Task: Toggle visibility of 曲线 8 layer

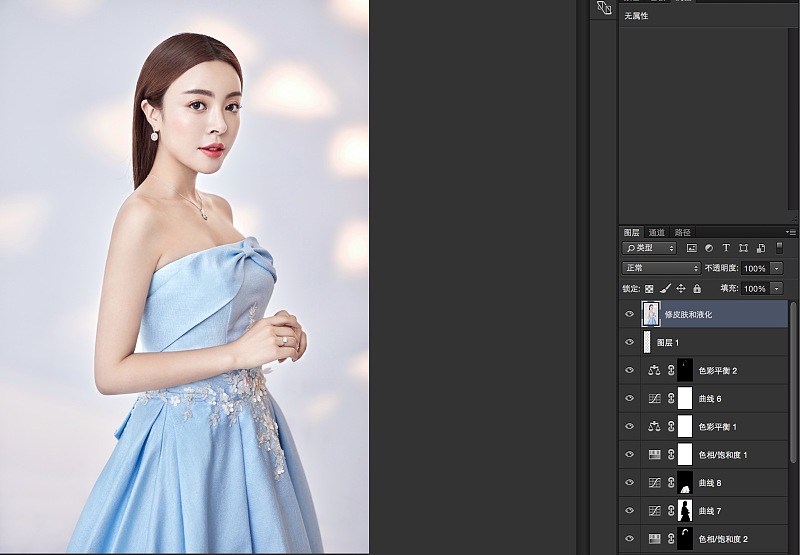Action: (630, 482)
